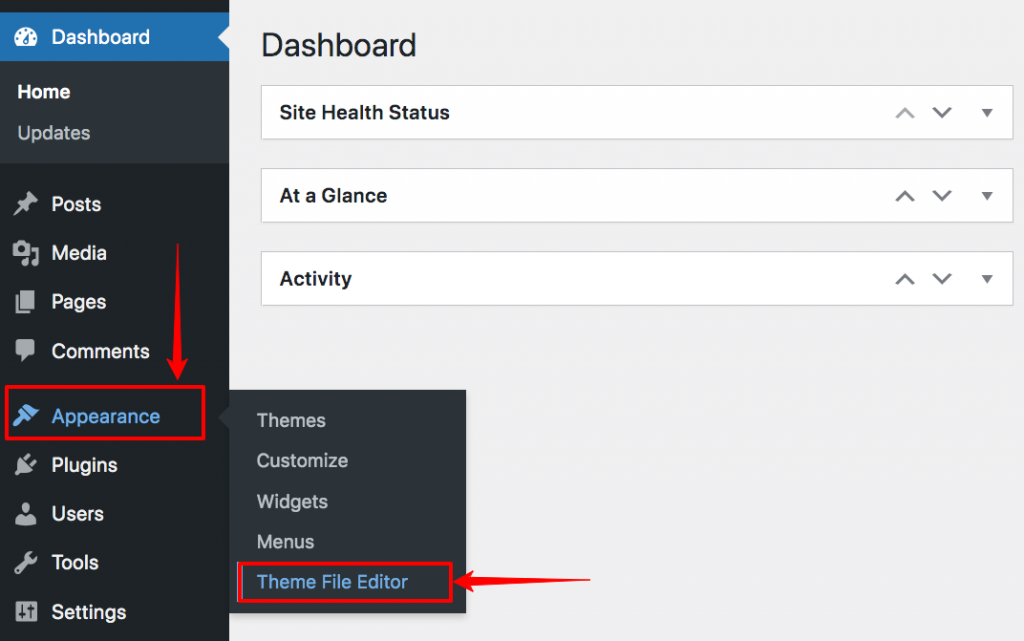The image size is (1024, 641).
Task: Click the Appearance paintbrush icon
Action: click(25, 415)
